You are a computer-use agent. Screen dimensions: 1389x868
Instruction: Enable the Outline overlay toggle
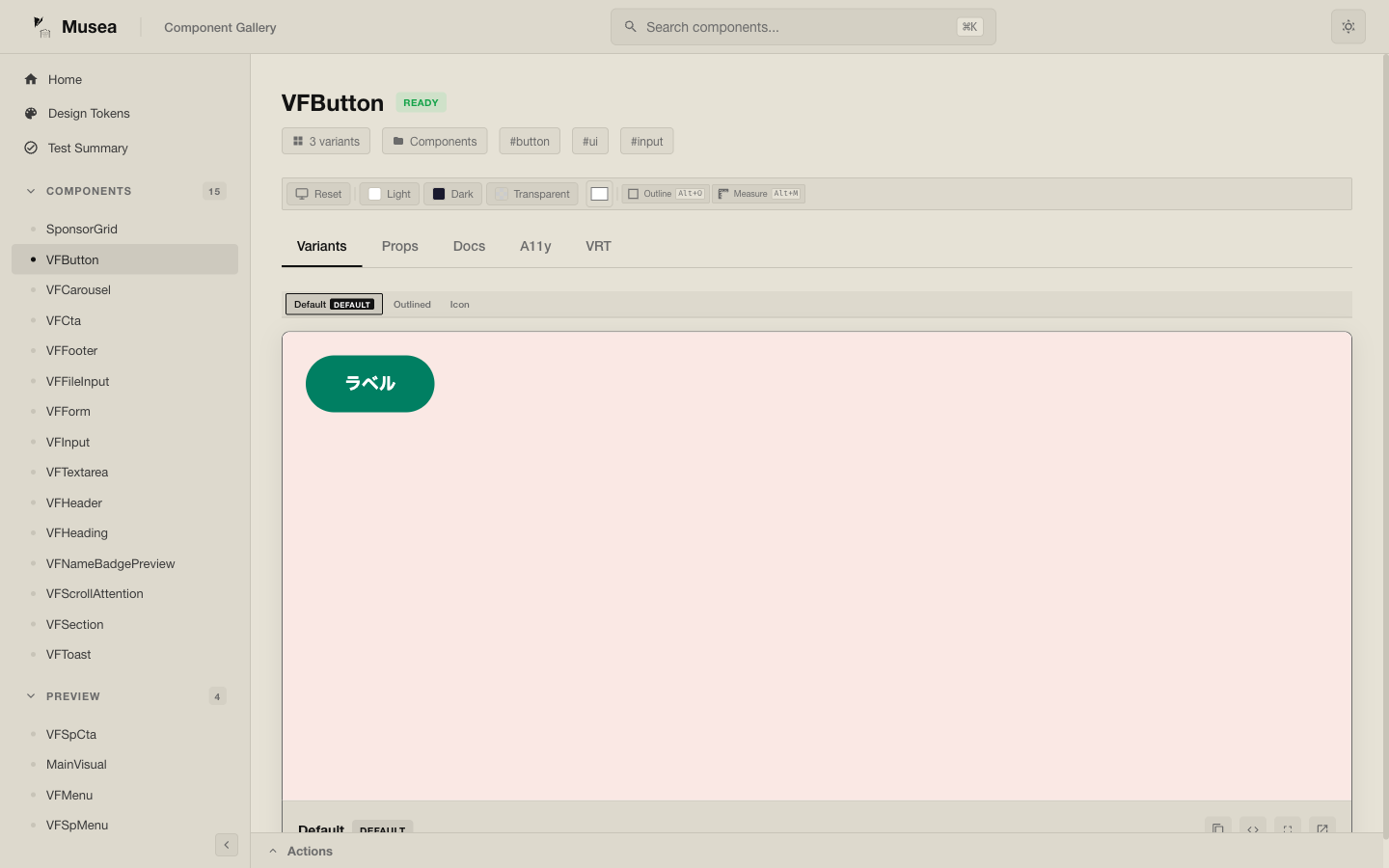pyautogui.click(x=665, y=194)
